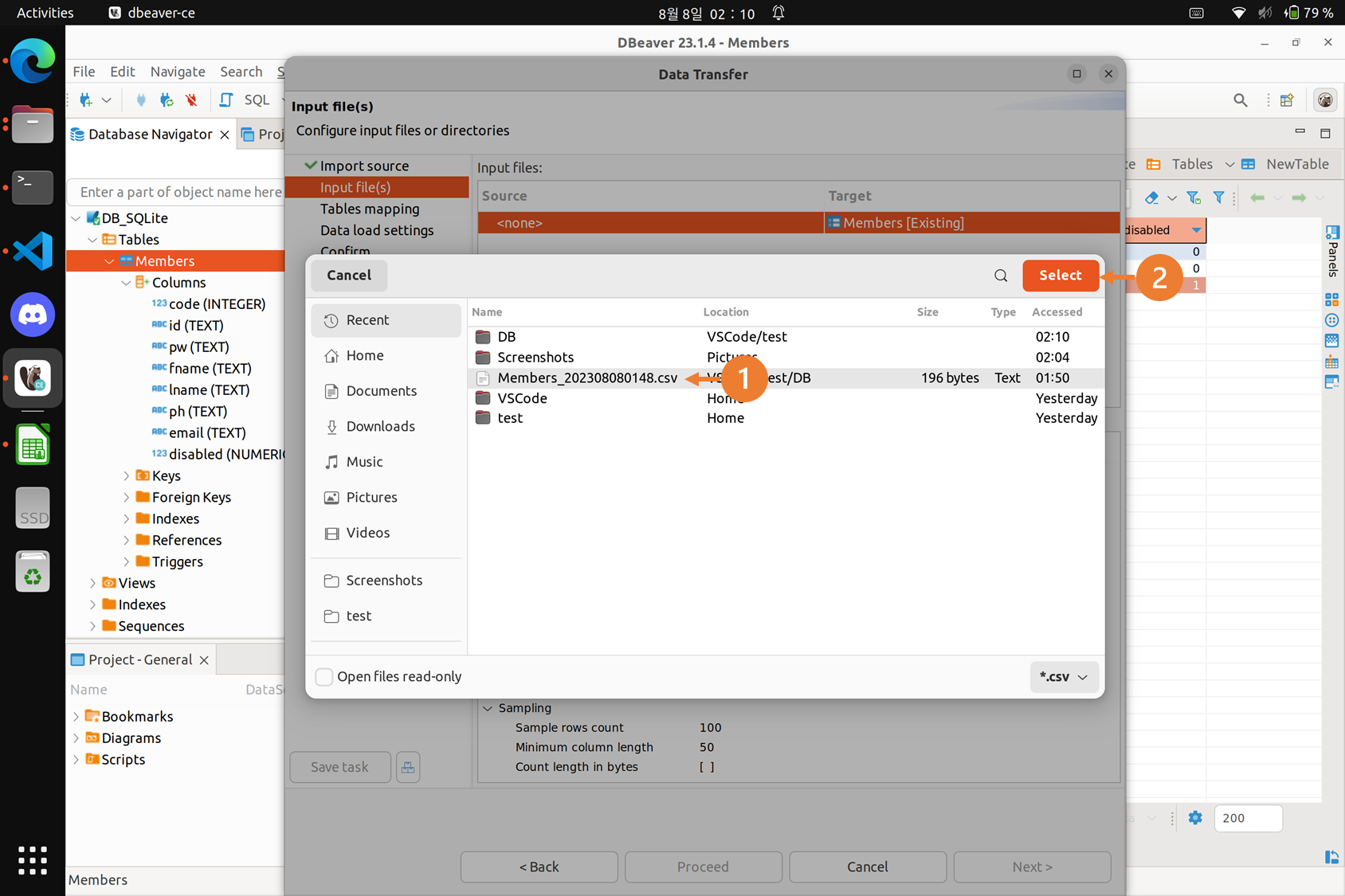Click the settings gear near row limit
This screenshot has height=896, width=1345.
click(1195, 818)
